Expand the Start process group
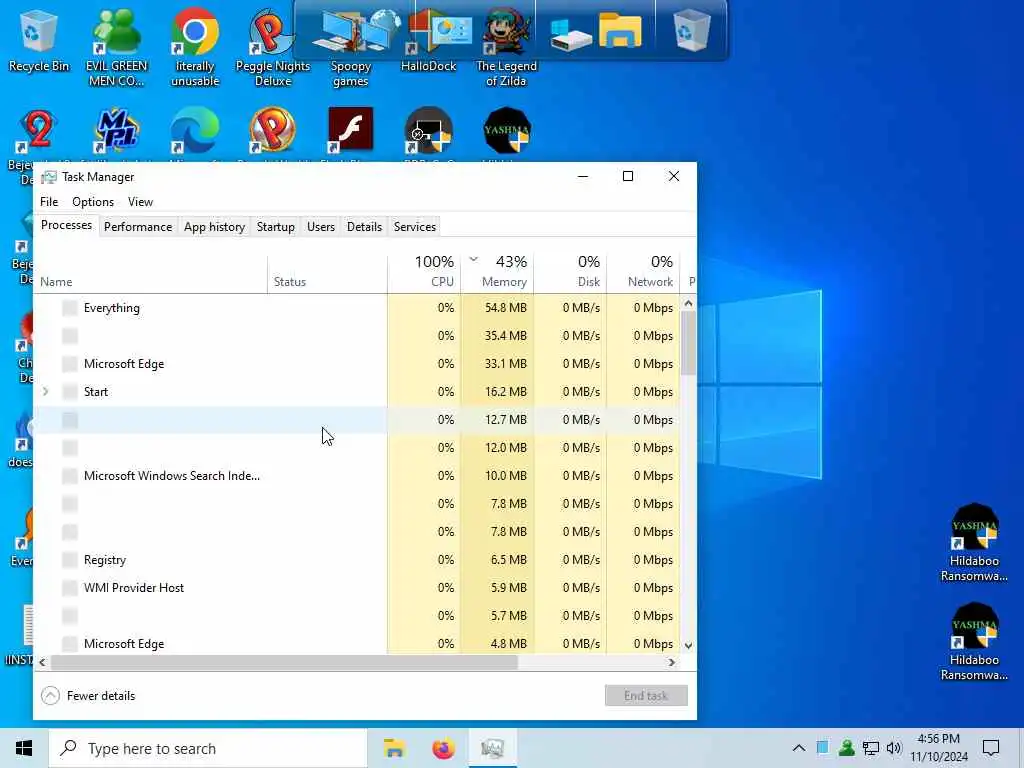 (45, 392)
